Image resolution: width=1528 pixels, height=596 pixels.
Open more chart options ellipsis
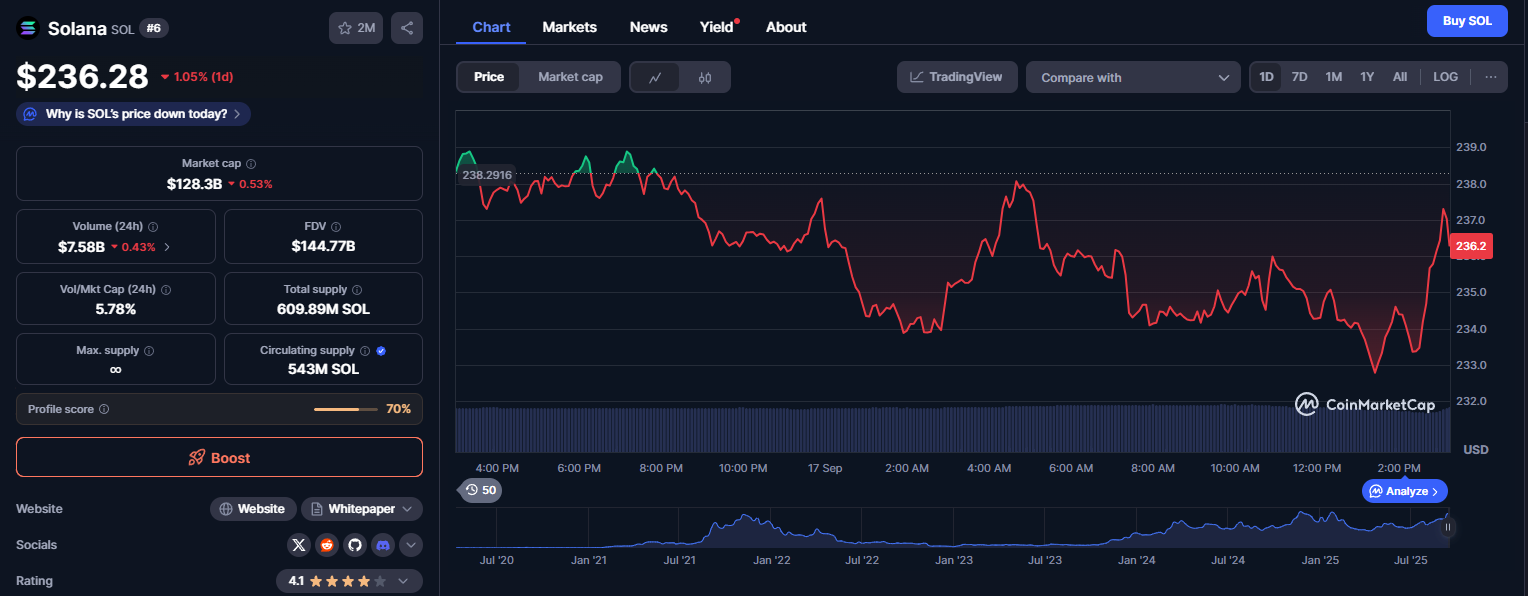click(1490, 77)
